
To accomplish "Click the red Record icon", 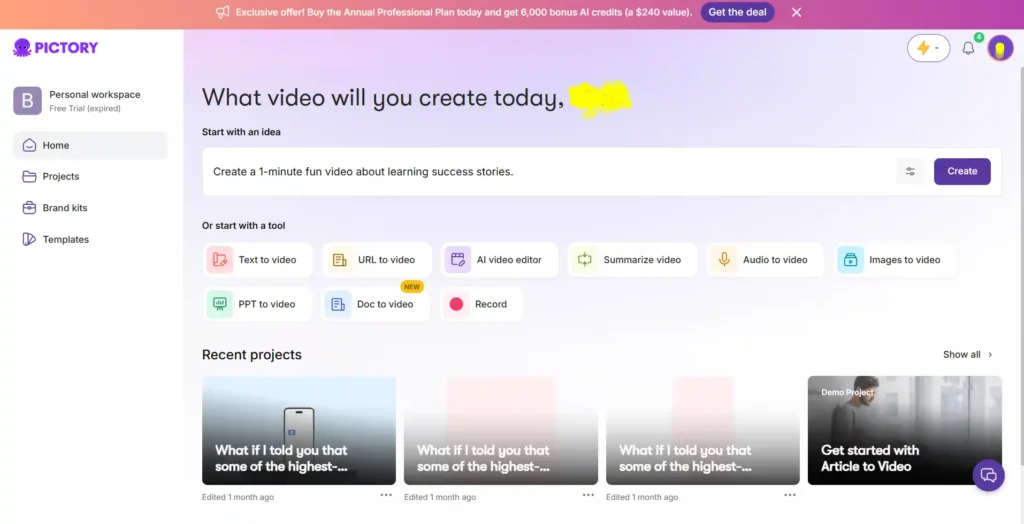I will coord(456,304).
